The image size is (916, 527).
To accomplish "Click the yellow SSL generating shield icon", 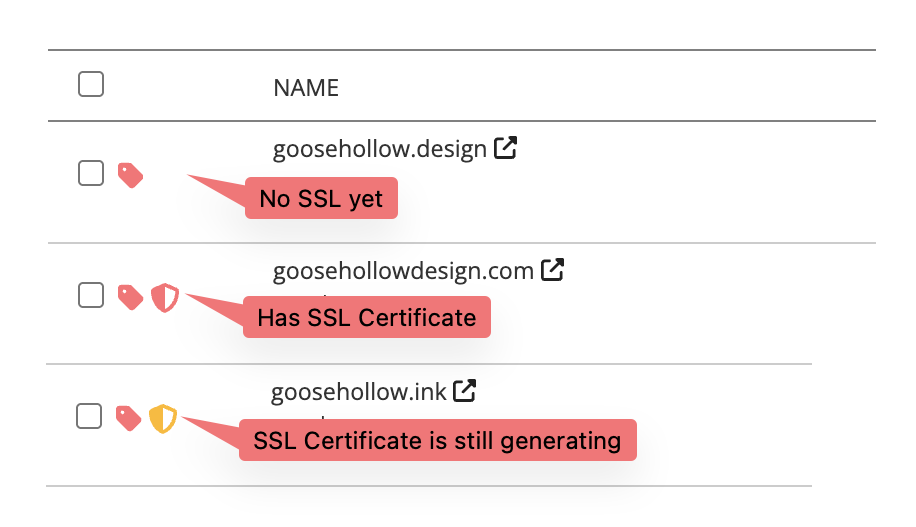I will click(163, 418).
